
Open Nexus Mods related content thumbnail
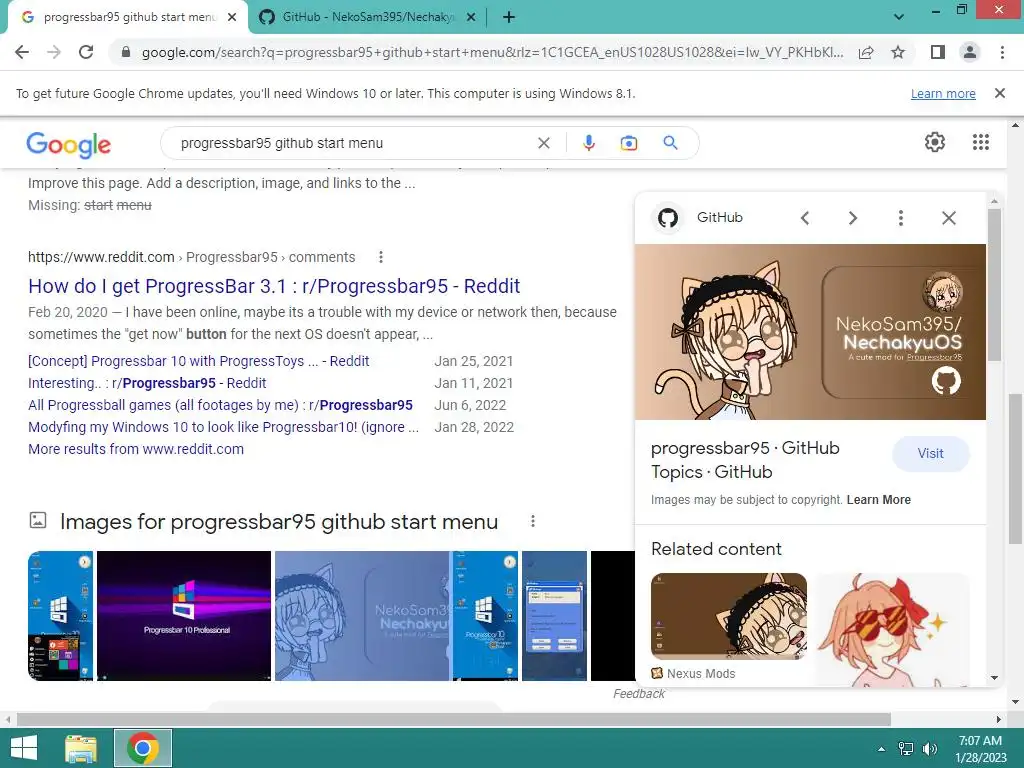pos(729,616)
